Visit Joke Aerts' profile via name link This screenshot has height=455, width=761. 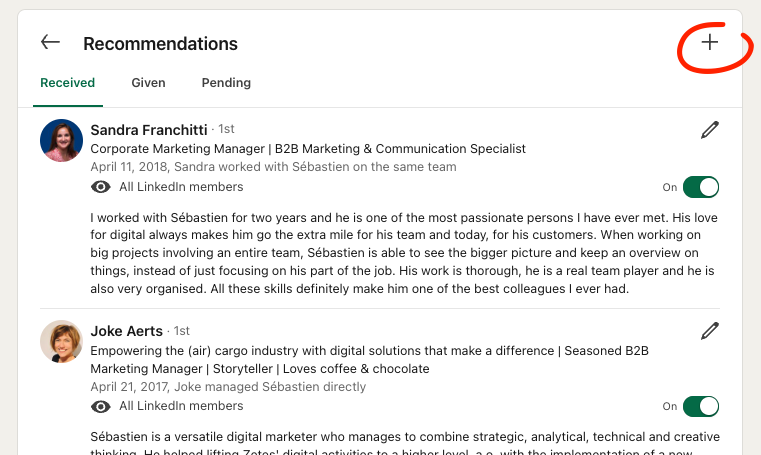(127, 331)
